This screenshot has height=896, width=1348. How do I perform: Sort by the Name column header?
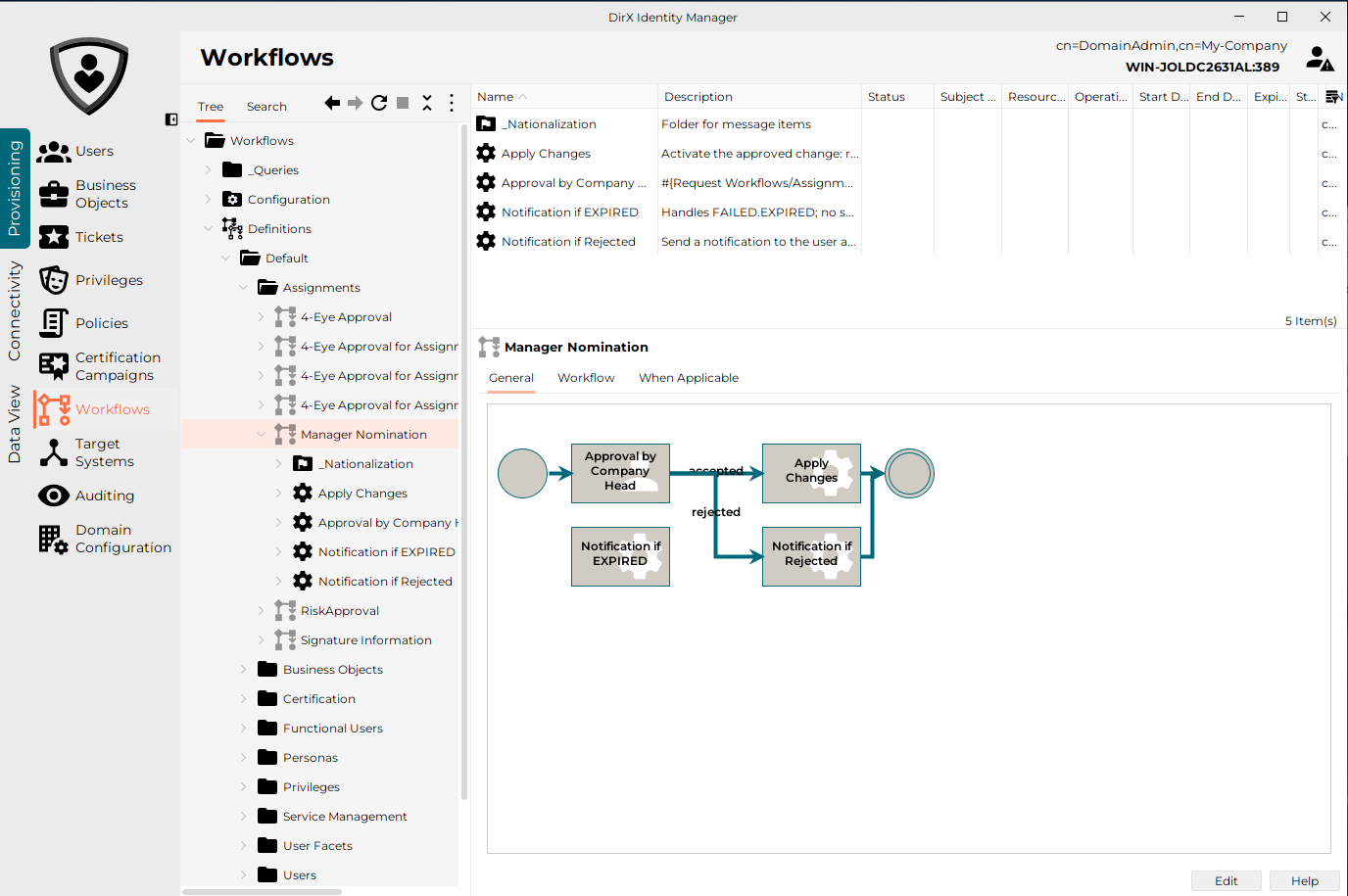563,97
